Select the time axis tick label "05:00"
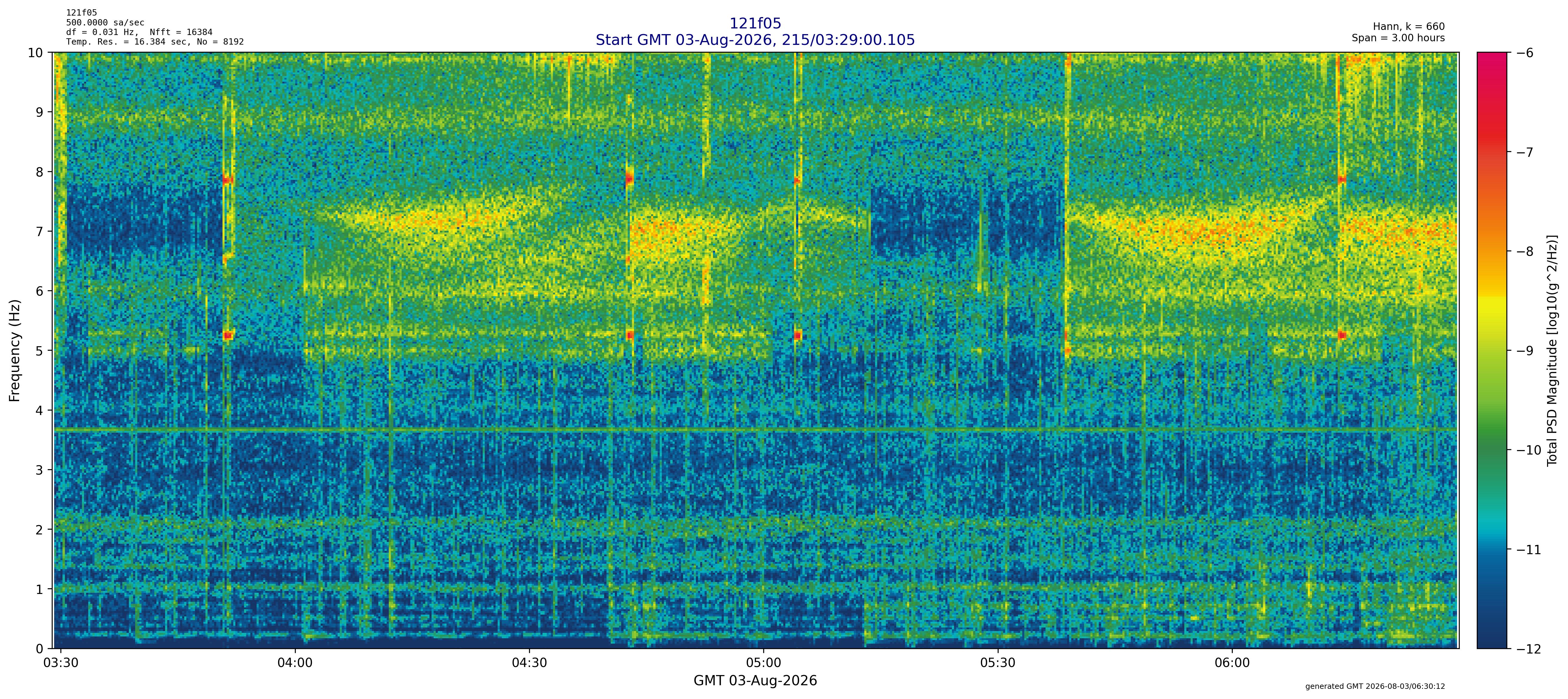The width and height of the screenshot is (1568, 699). (764, 663)
